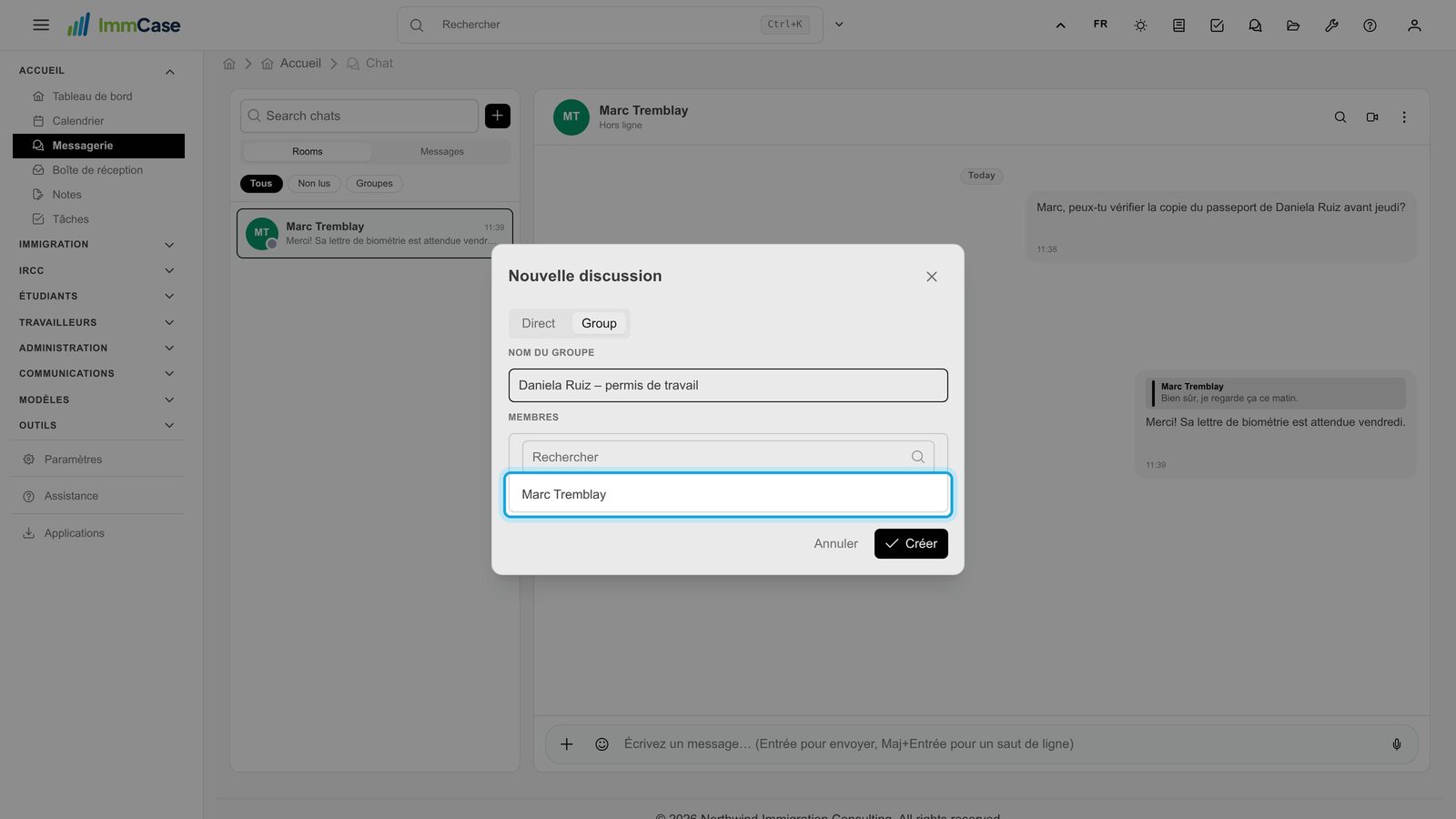This screenshot has width=1456, height=819.
Task: Open the Rooms tab
Action: [x=308, y=151]
